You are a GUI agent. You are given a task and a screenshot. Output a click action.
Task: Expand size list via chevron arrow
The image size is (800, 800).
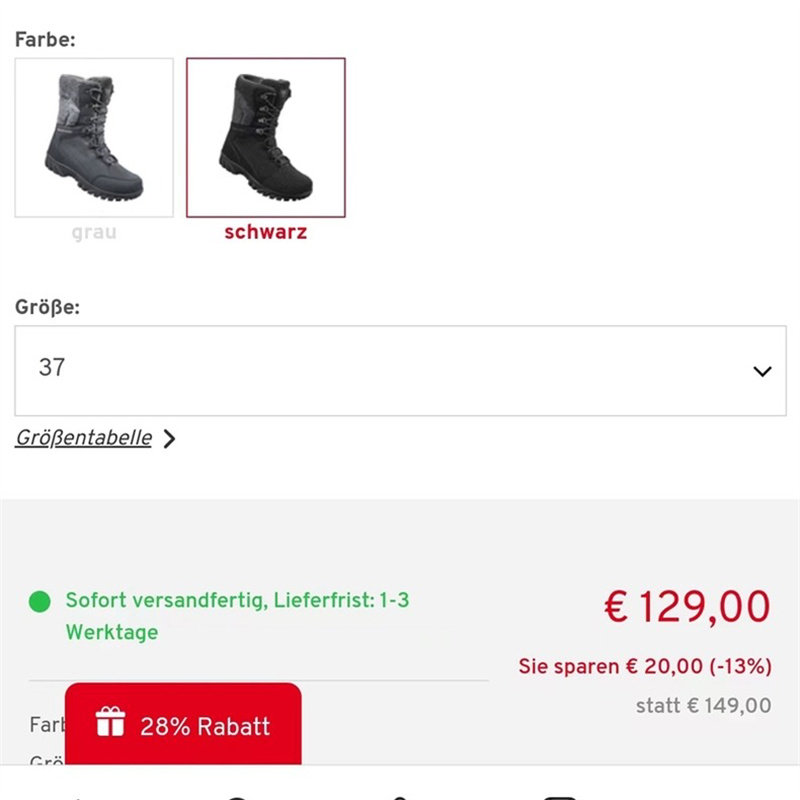(x=762, y=371)
